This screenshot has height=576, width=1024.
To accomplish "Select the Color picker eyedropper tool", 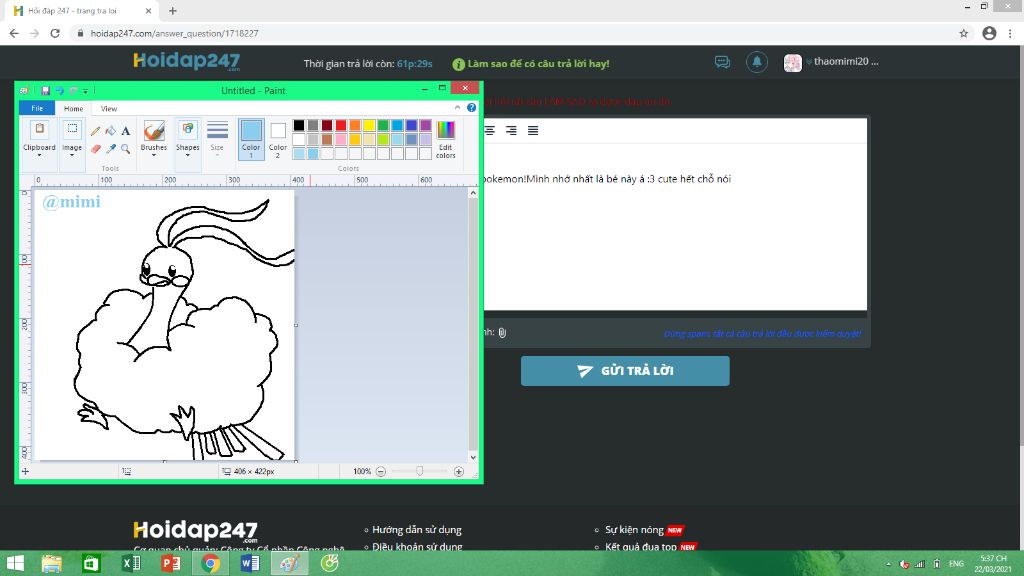I will (x=111, y=149).
